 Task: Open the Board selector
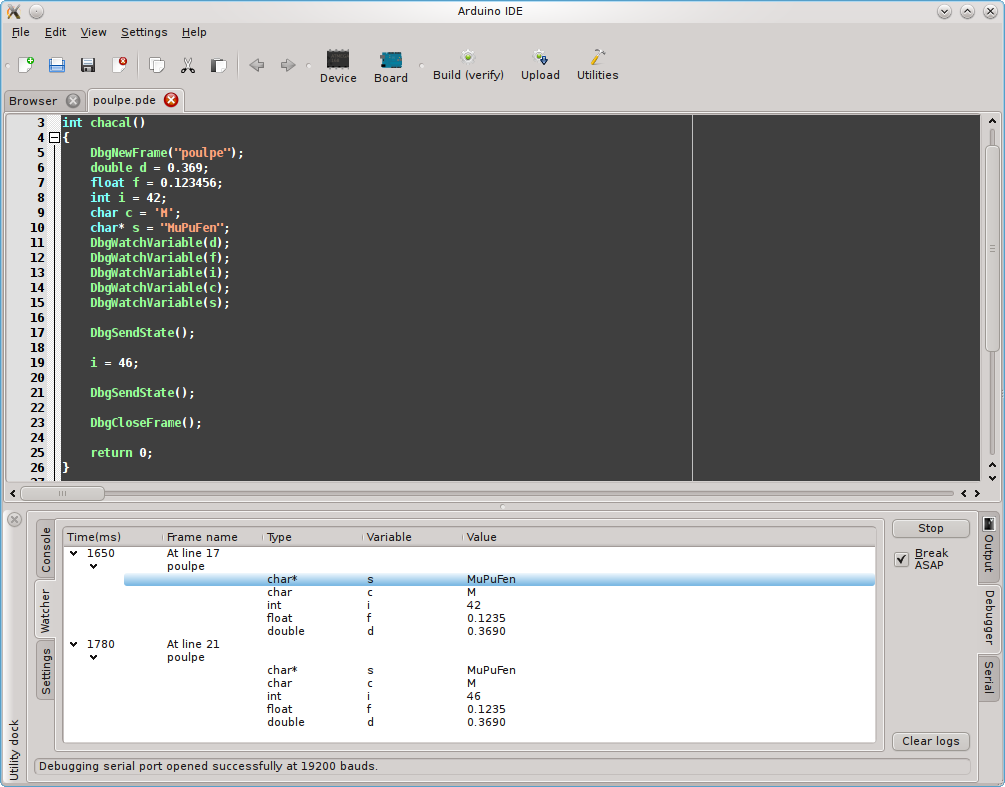click(x=390, y=66)
